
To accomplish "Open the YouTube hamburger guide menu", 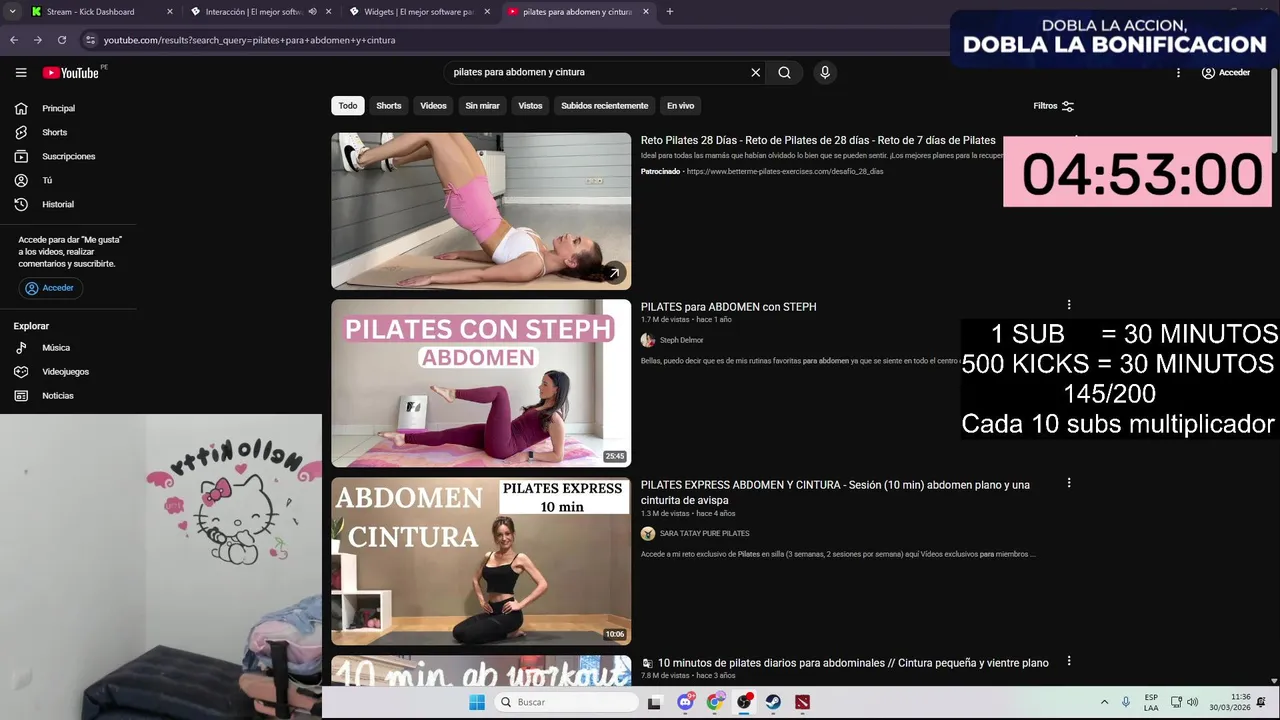I will [x=21, y=72].
